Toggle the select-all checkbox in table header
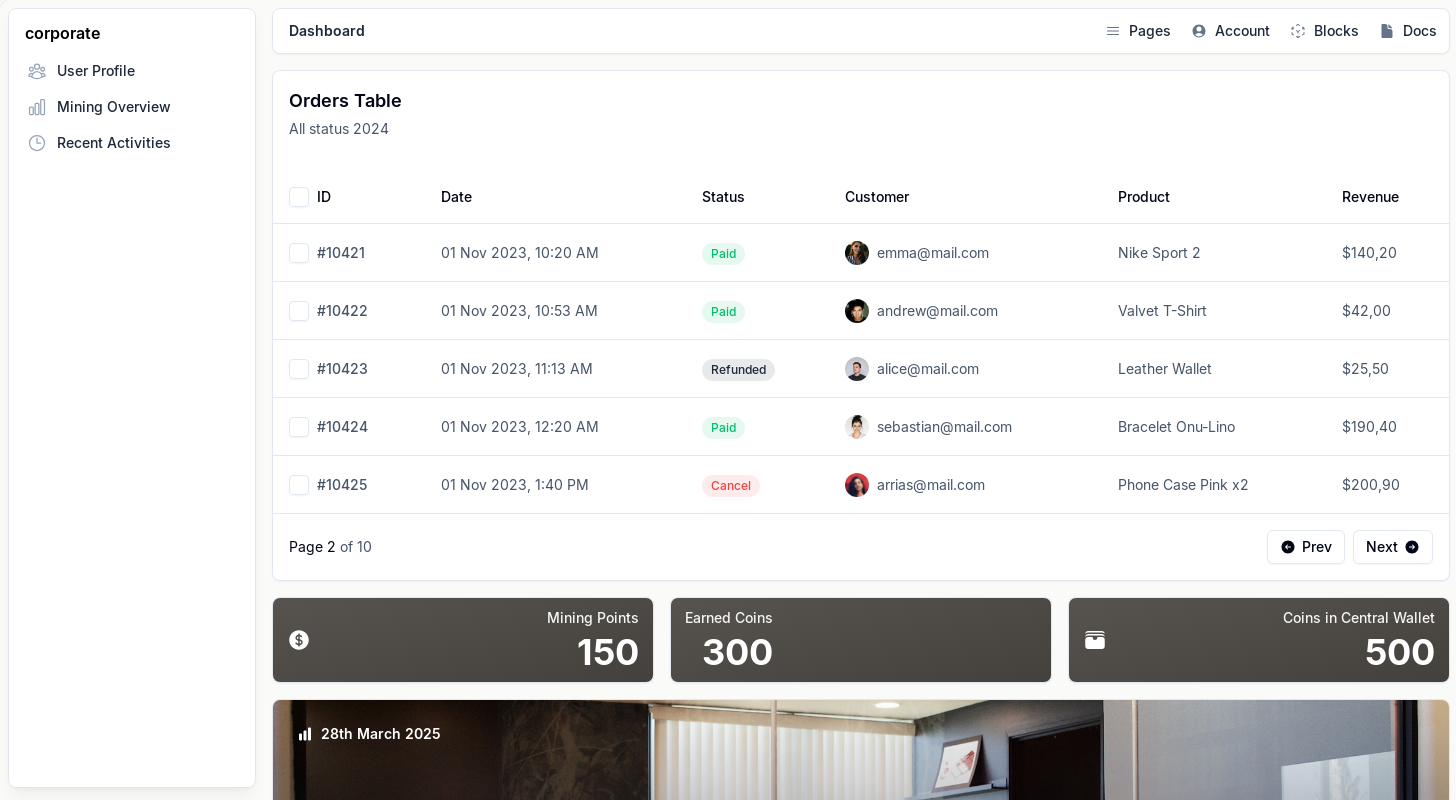1456x800 pixels. point(299,197)
